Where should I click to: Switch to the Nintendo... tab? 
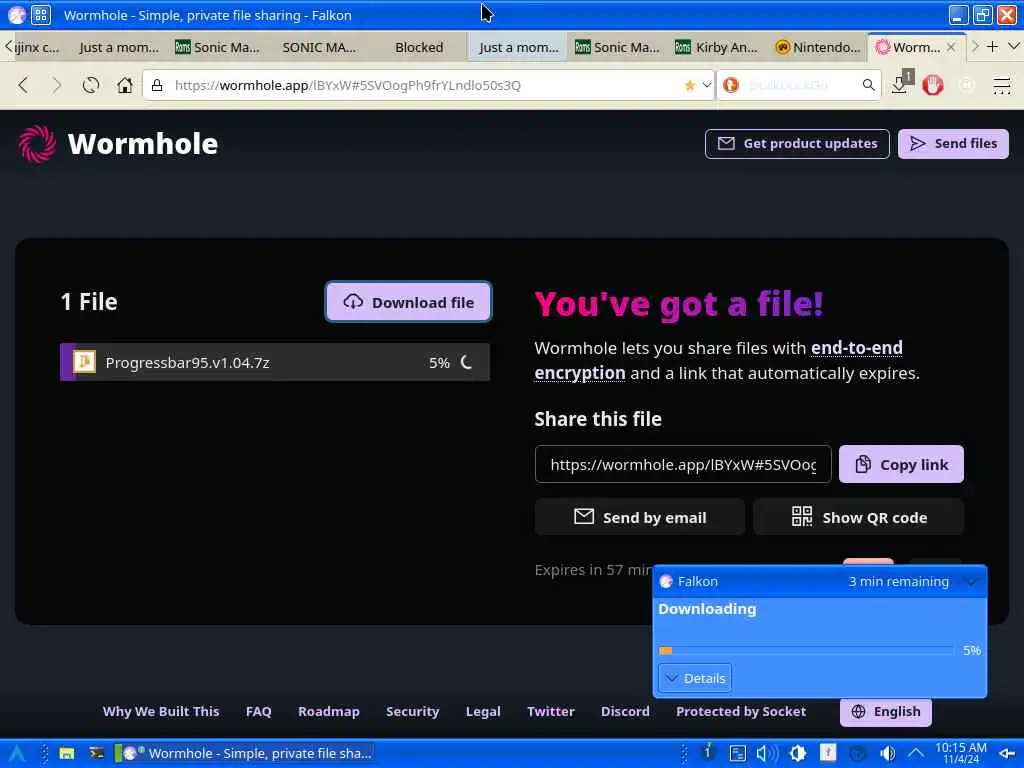pos(816,47)
